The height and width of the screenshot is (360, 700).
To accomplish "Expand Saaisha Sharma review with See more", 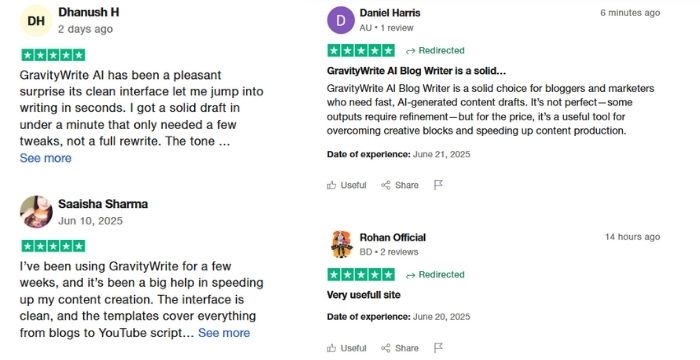I will [x=224, y=333].
